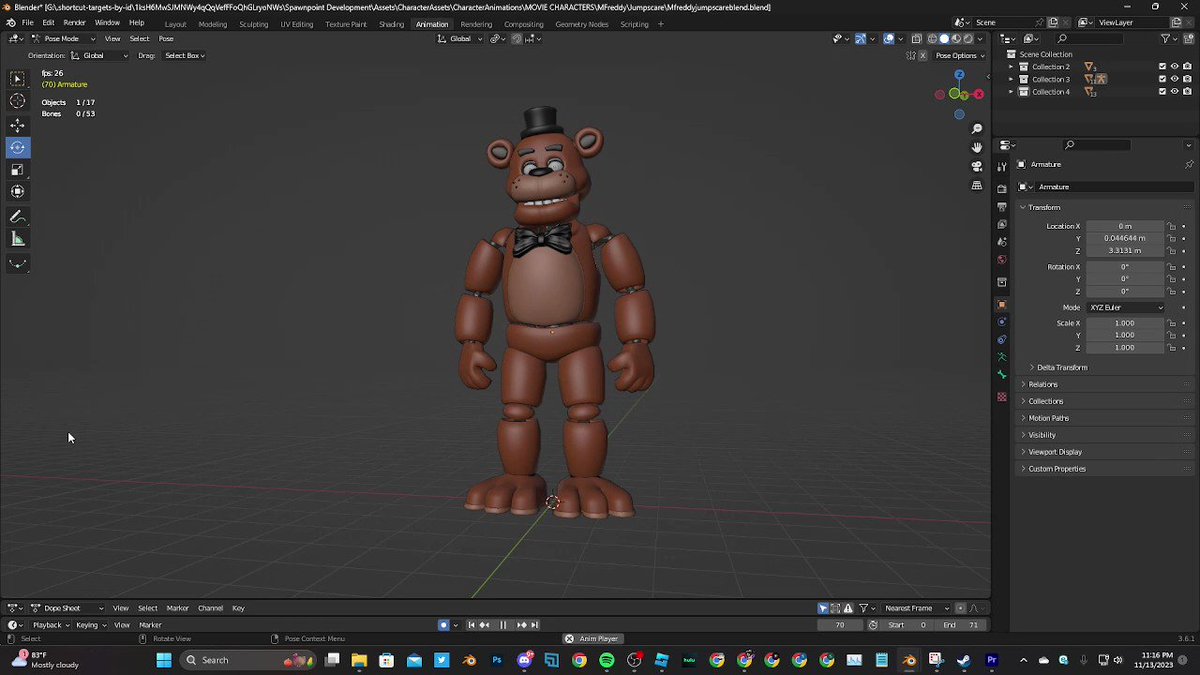Click the current frame field showing 70
The image size is (1200, 675).
click(x=840, y=625)
